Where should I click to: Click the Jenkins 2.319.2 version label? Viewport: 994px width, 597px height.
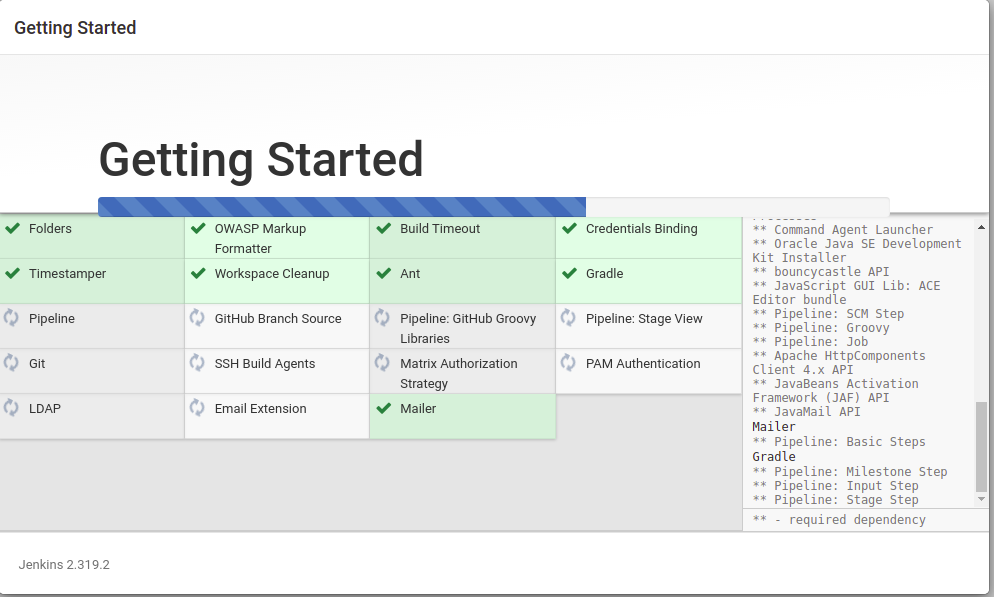point(63,564)
